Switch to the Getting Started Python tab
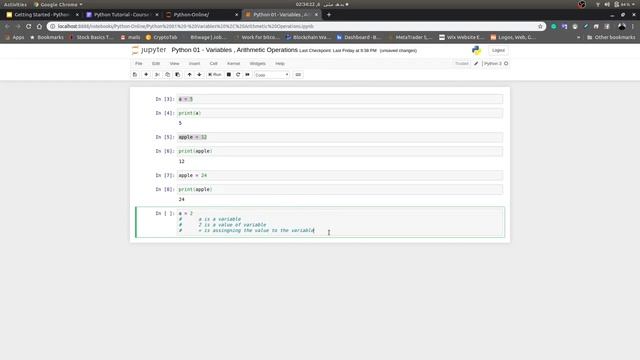Viewport: 640px width, 360px height. click(41, 15)
